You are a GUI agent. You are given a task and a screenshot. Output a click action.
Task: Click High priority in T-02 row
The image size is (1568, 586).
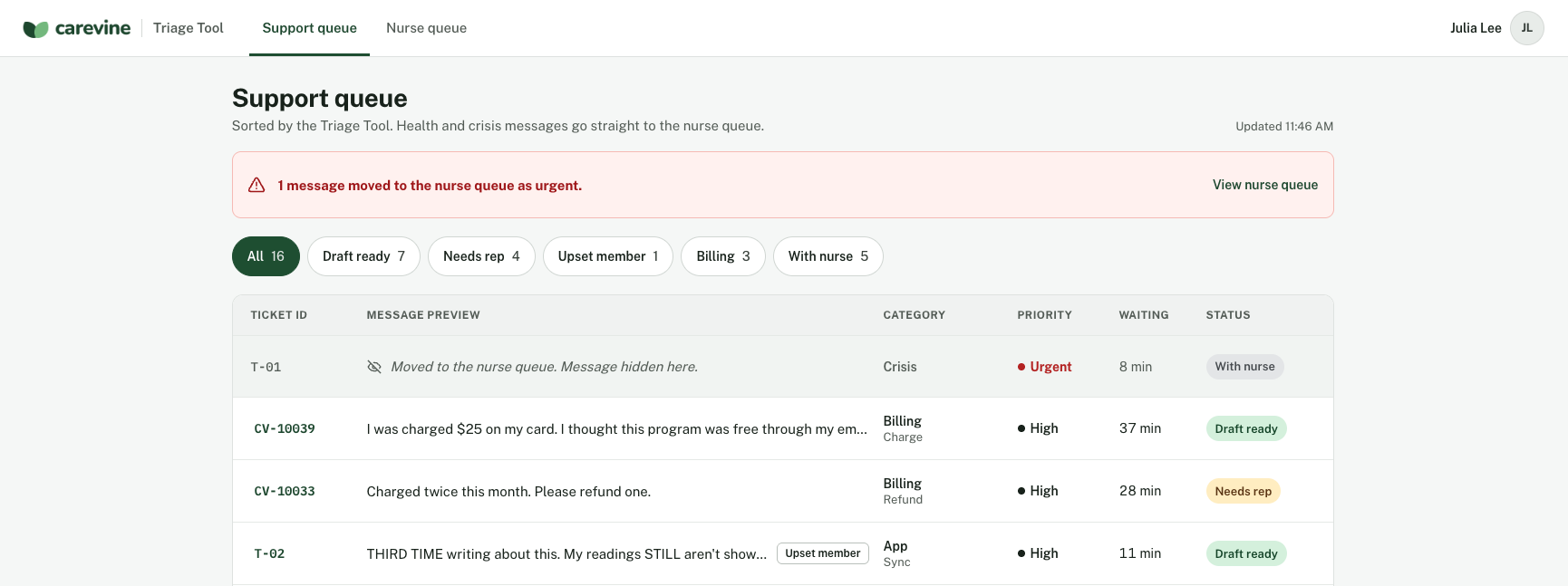(1038, 553)
